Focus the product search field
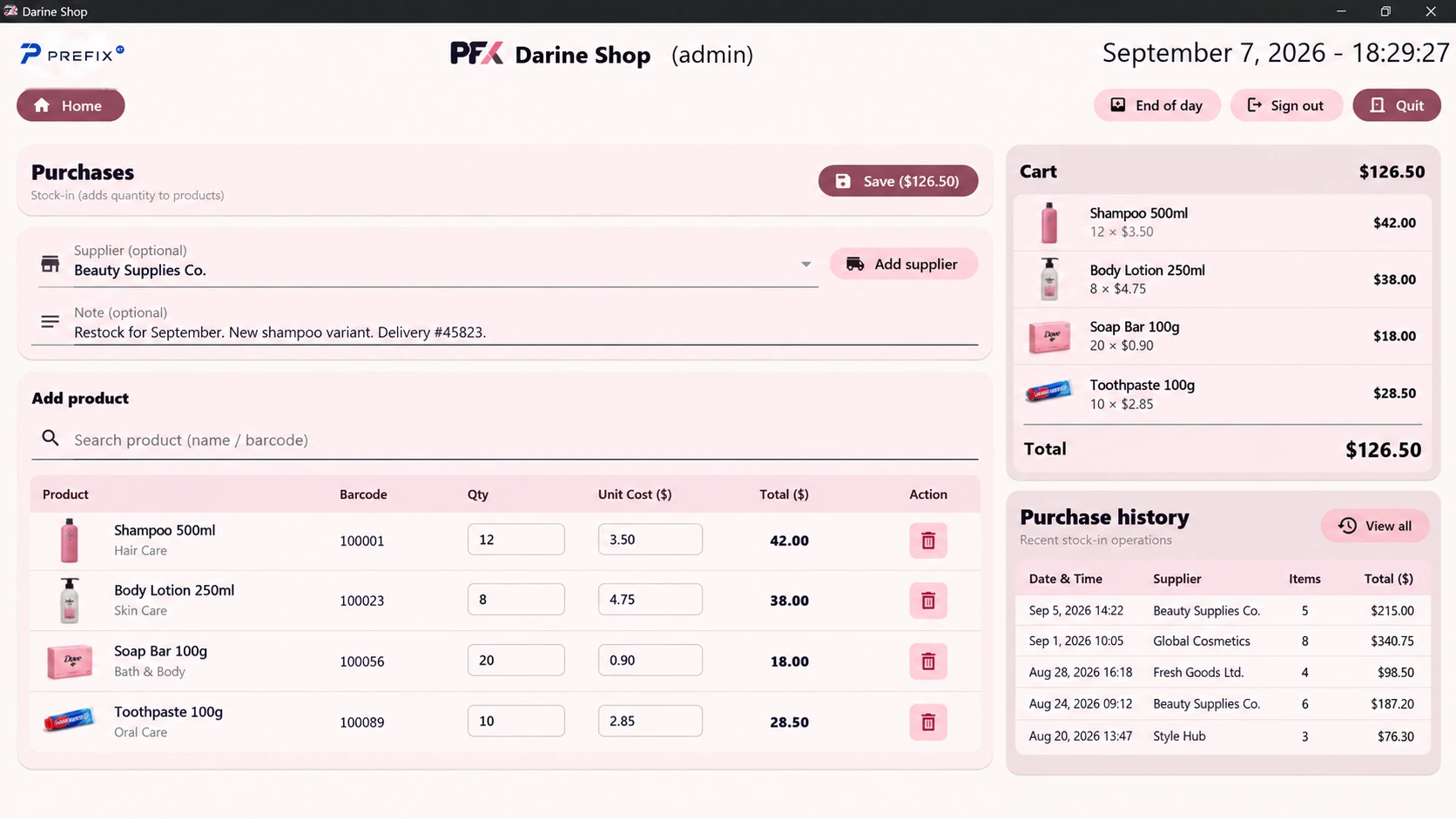Viewport: 1456px width, 819px height. click(505, 440)
